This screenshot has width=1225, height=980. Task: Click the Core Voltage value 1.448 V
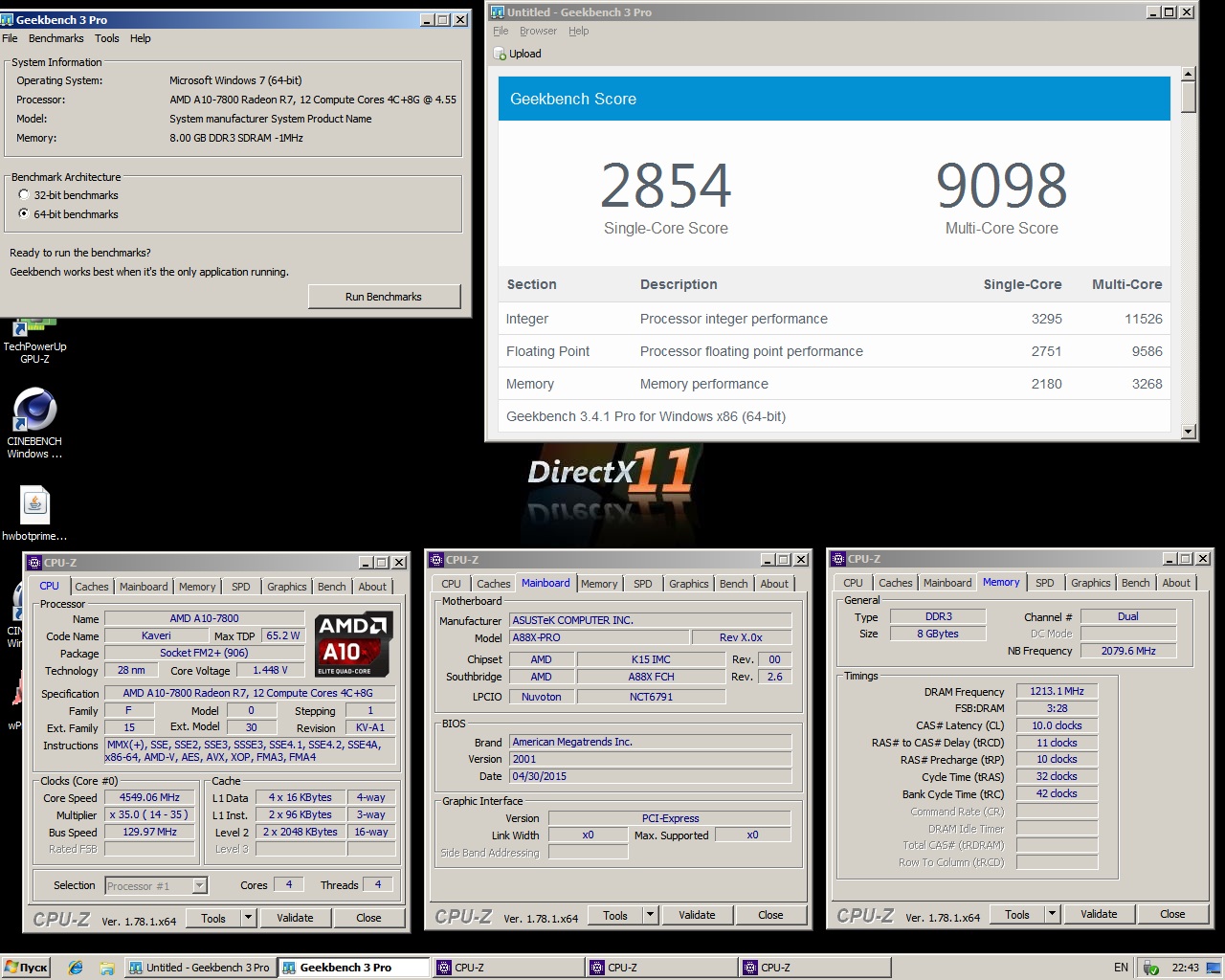(x=271, y=670)
